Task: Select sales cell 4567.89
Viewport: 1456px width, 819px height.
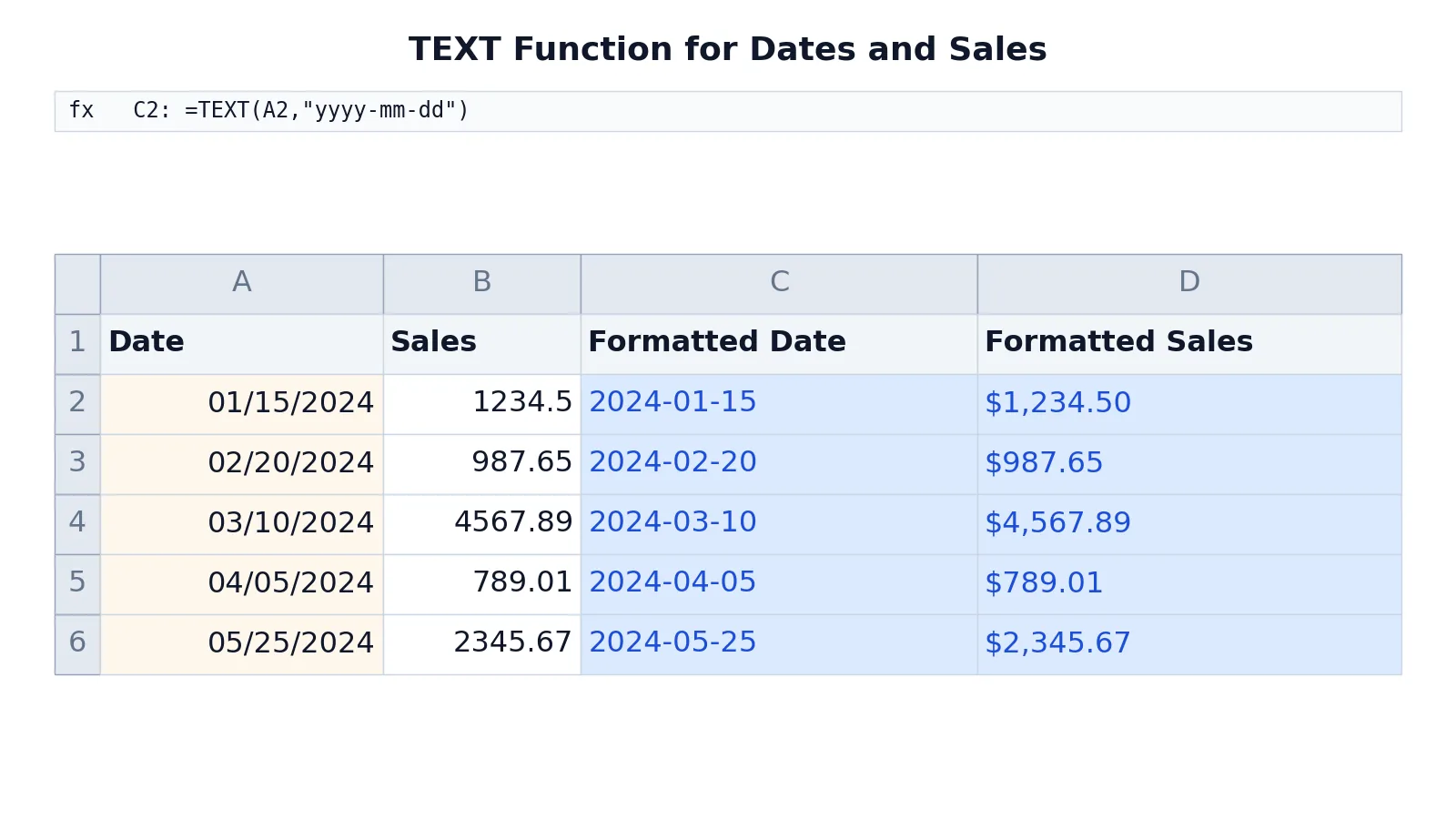Action: pyautogui.click(x=482, y=524)
